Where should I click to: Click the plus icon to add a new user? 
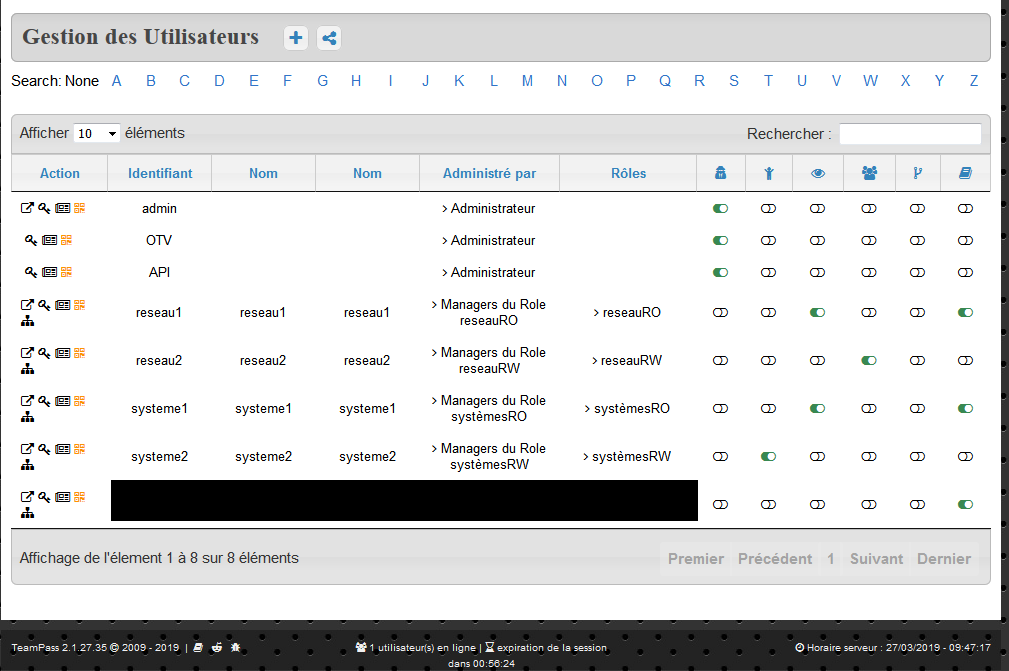click(295, 37)
